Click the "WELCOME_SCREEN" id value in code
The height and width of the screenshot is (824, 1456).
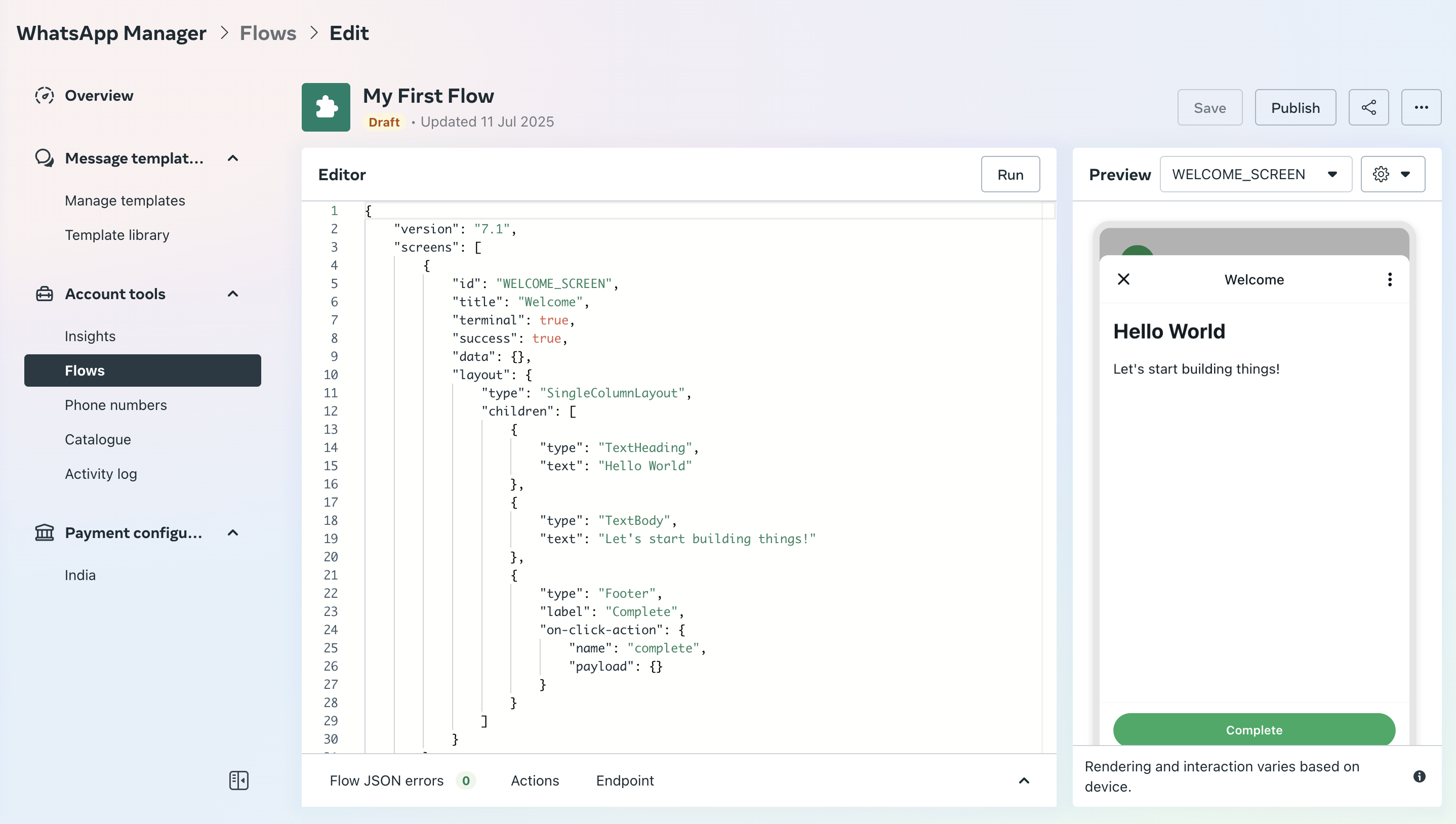point(554,283)
